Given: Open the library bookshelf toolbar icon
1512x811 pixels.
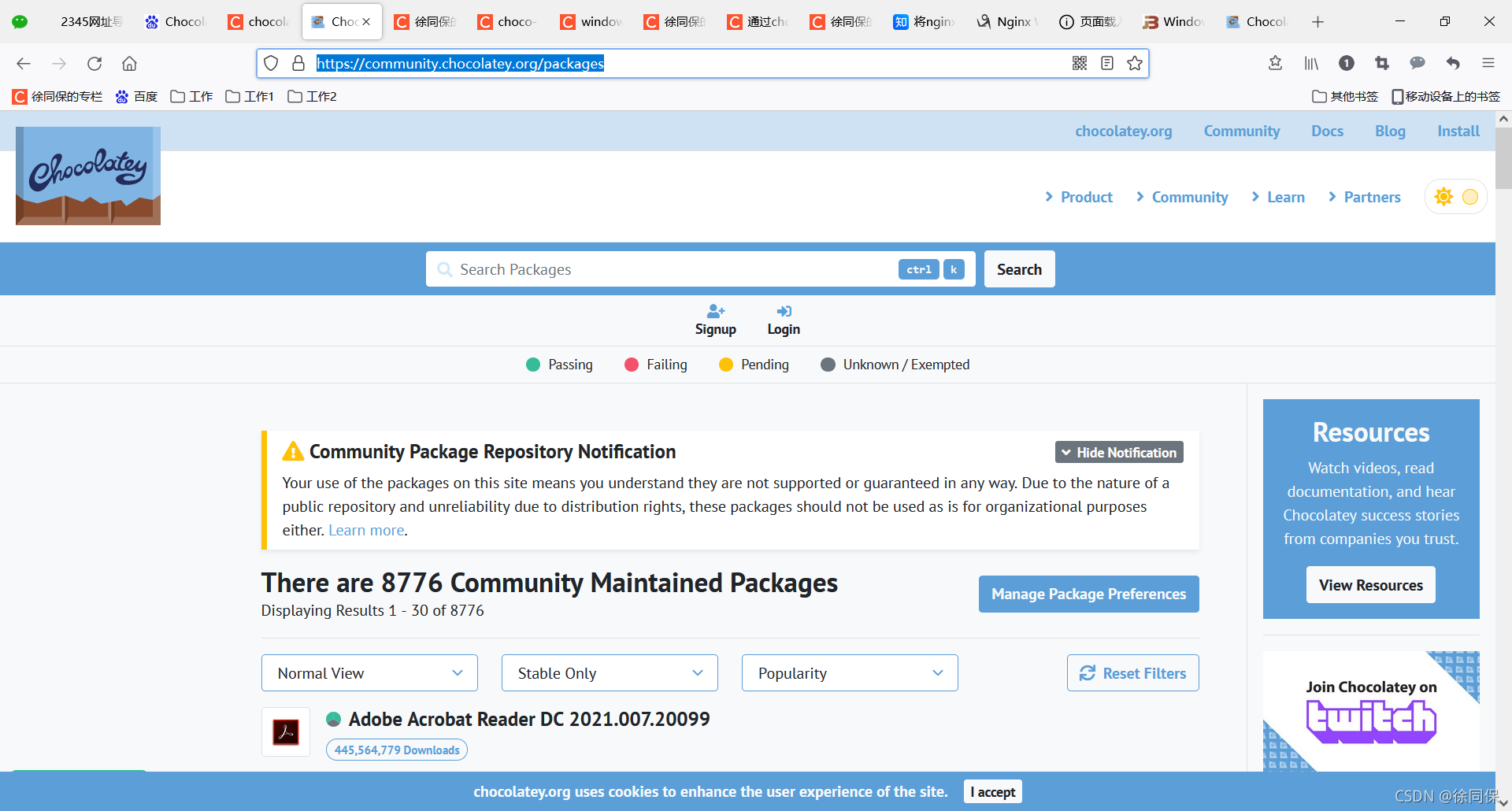Looking at the screenshot, I should (x=1311, y=63).
